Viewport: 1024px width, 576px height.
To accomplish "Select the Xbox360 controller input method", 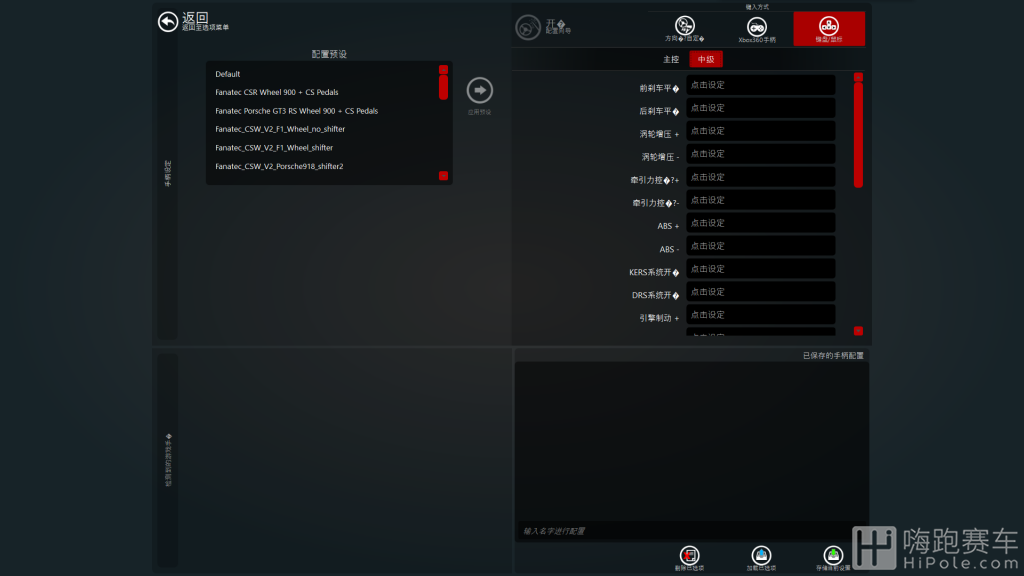I will 757,27.
